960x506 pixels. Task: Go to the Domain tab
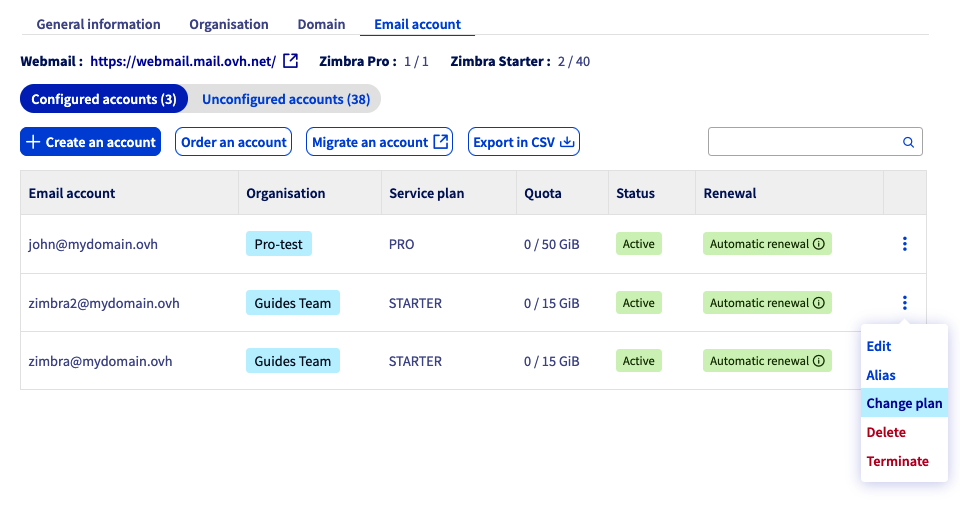[321, 24]
